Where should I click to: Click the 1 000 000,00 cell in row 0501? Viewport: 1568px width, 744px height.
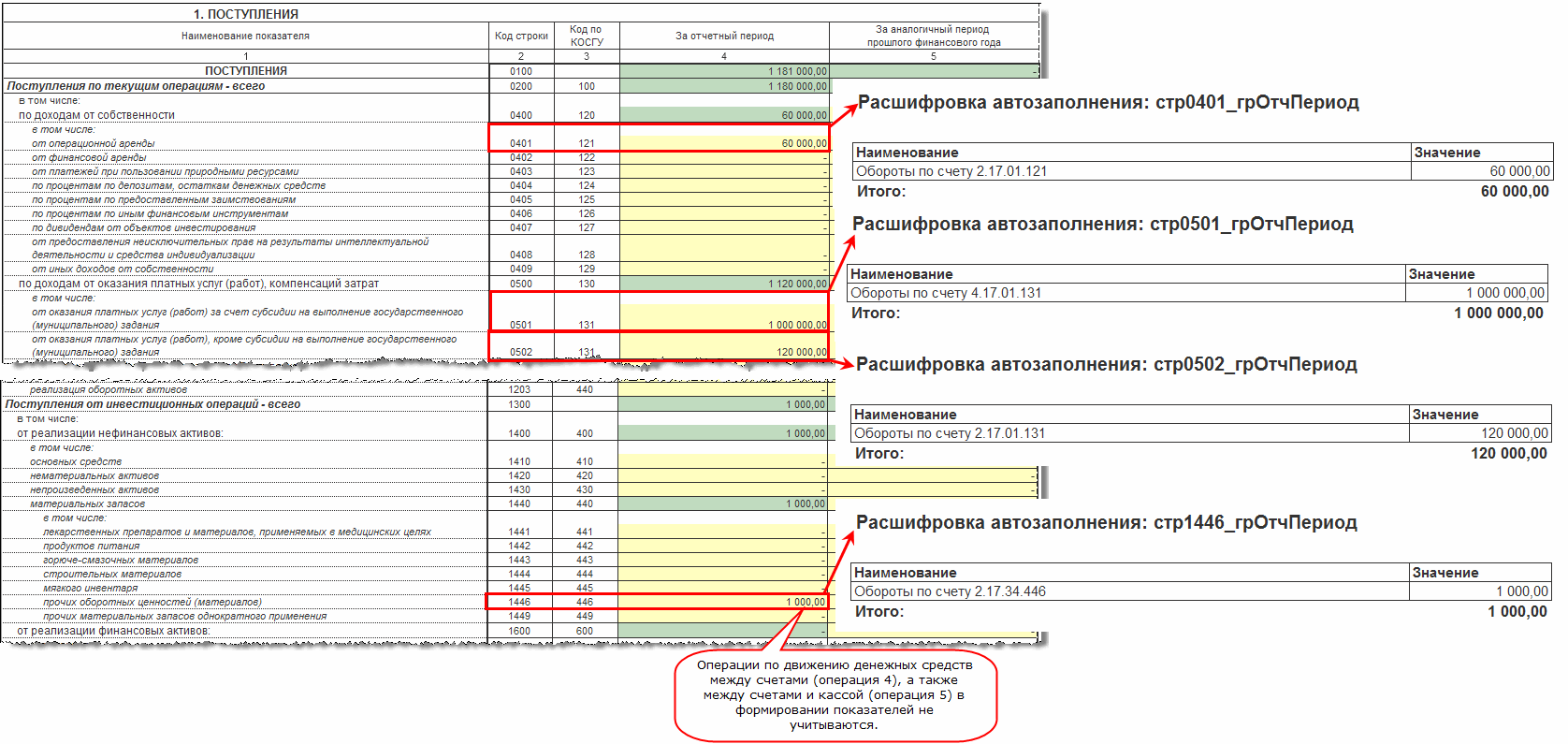click(x=724, y=318)
